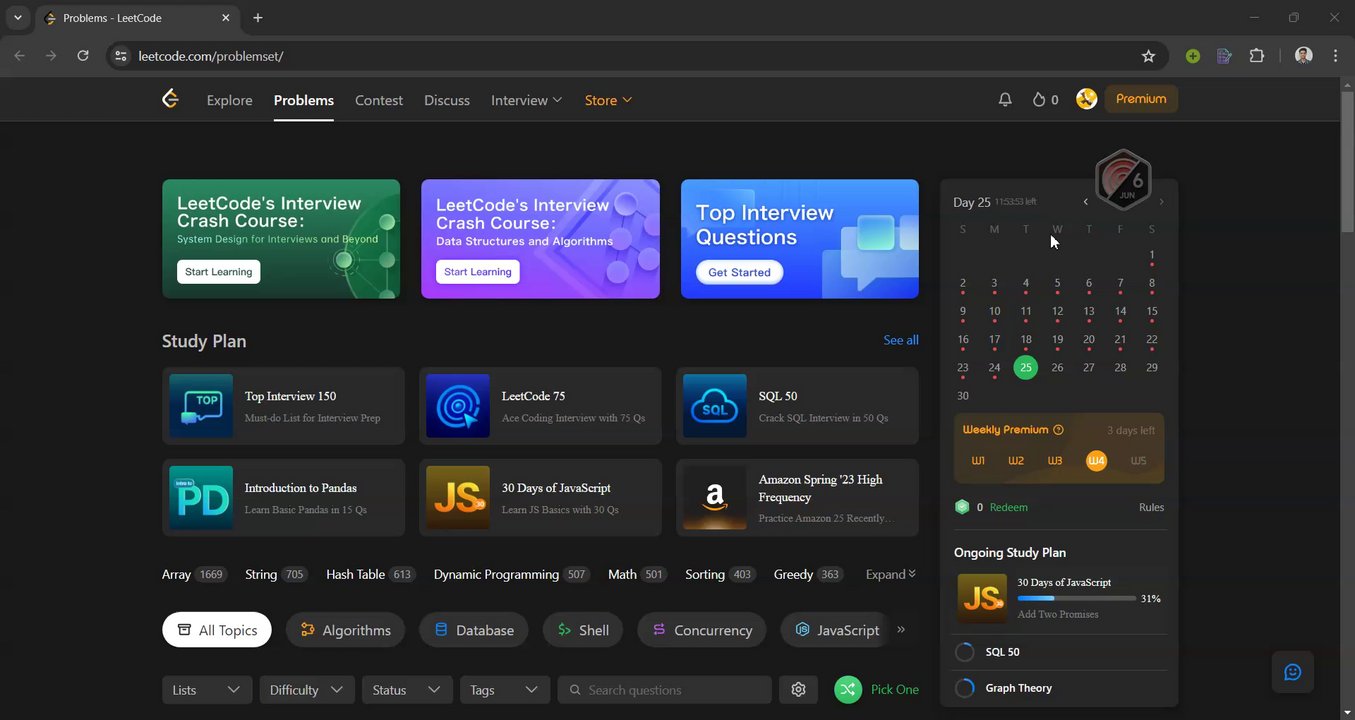Start Learning Data Structures and Algorithms course
Viewport: 1355px width, 720px height.
[x=477, y=272]
